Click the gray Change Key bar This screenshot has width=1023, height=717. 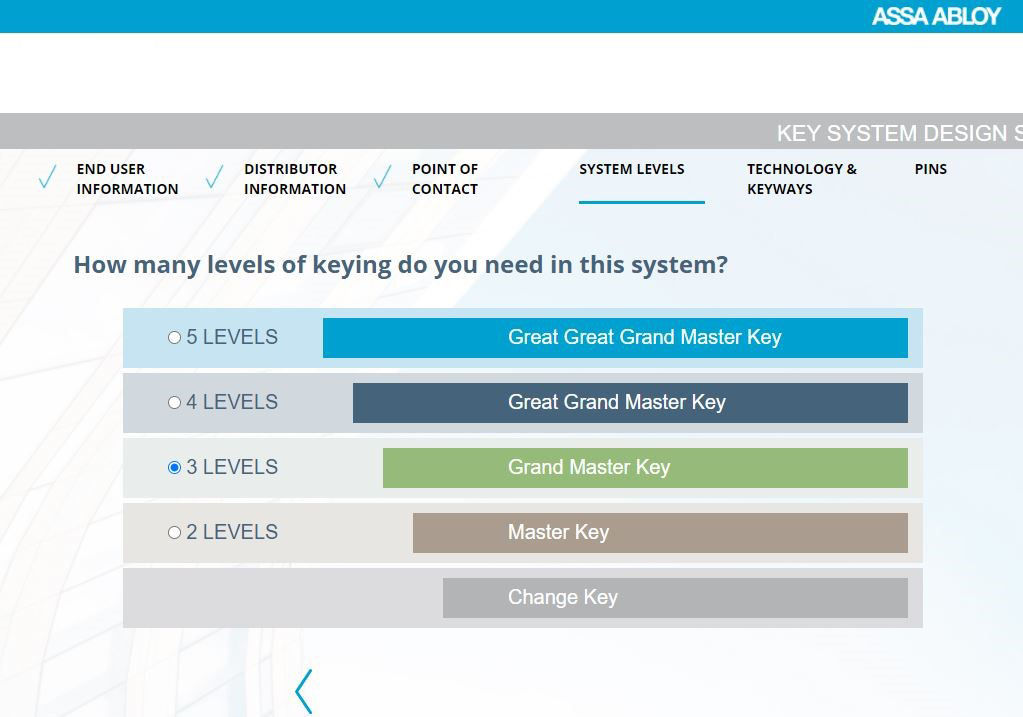[675, 598]
